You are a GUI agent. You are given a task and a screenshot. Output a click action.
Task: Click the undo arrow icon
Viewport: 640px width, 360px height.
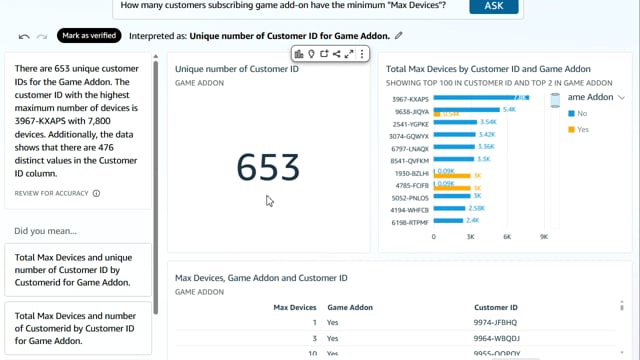[24, 36]
